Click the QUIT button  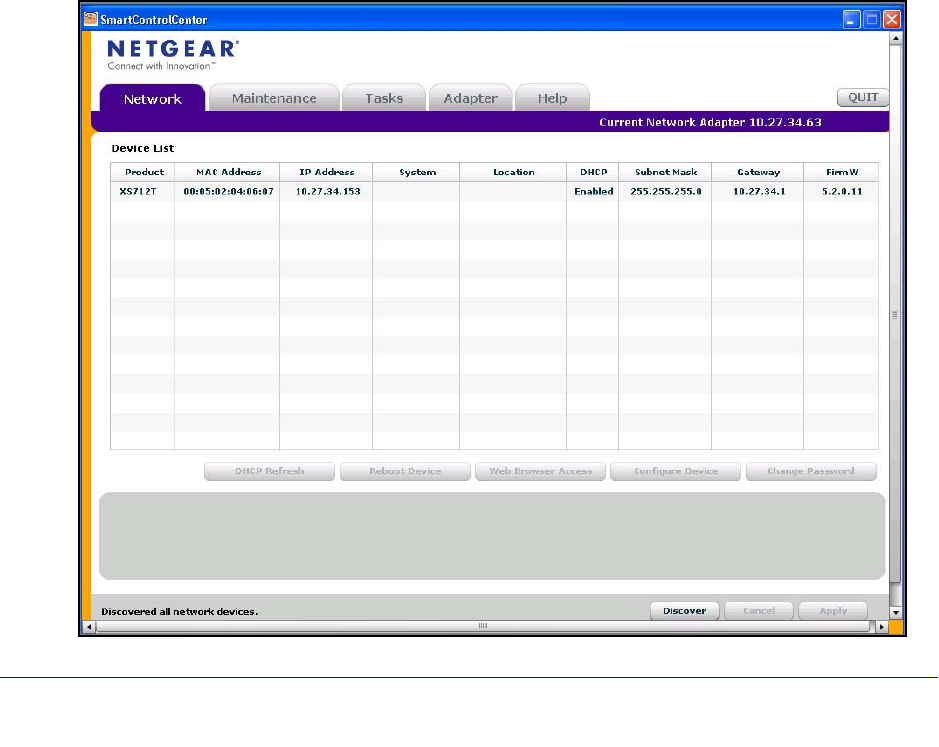pyautogui.click(x=862, y=97)
